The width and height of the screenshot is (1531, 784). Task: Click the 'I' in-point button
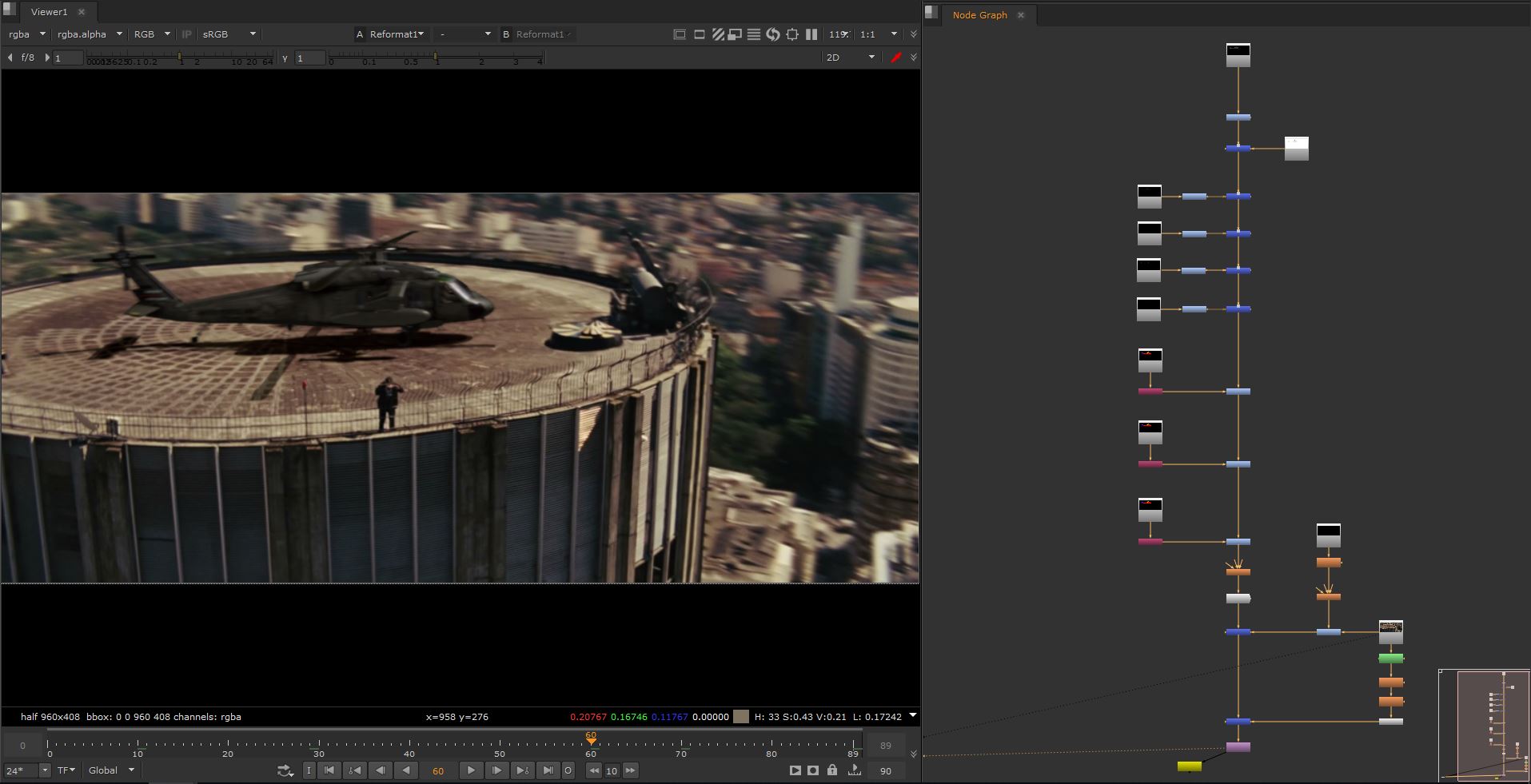point(309,771)
